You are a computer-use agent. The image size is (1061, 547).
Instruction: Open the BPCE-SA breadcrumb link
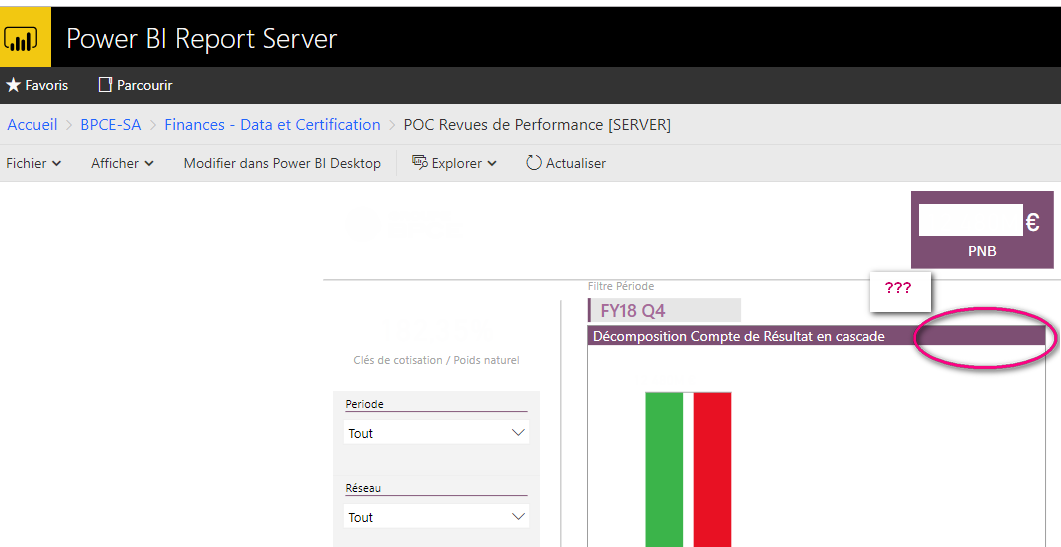(x=110, y=125)
